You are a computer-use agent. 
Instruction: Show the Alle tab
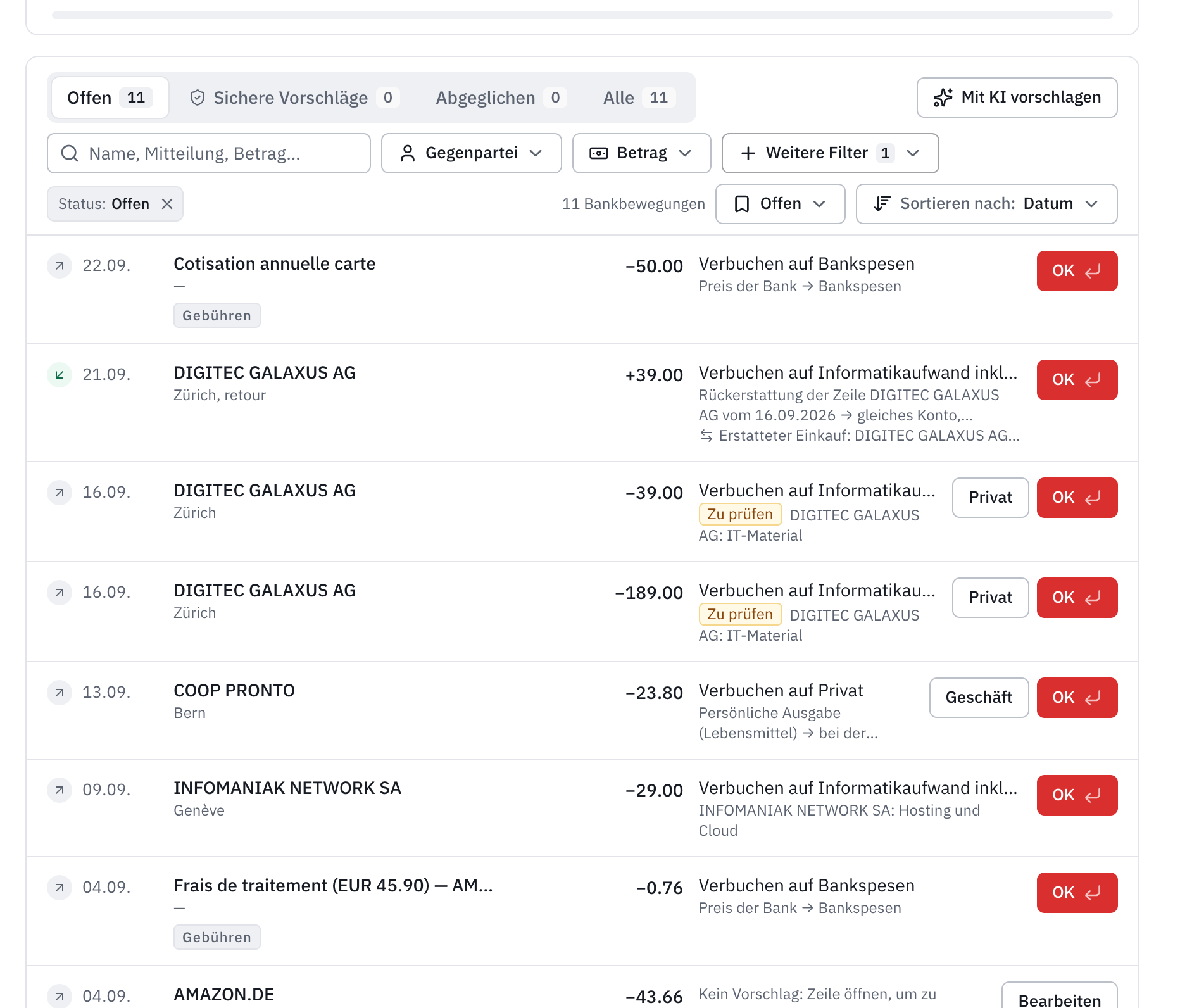coord(639,98)
